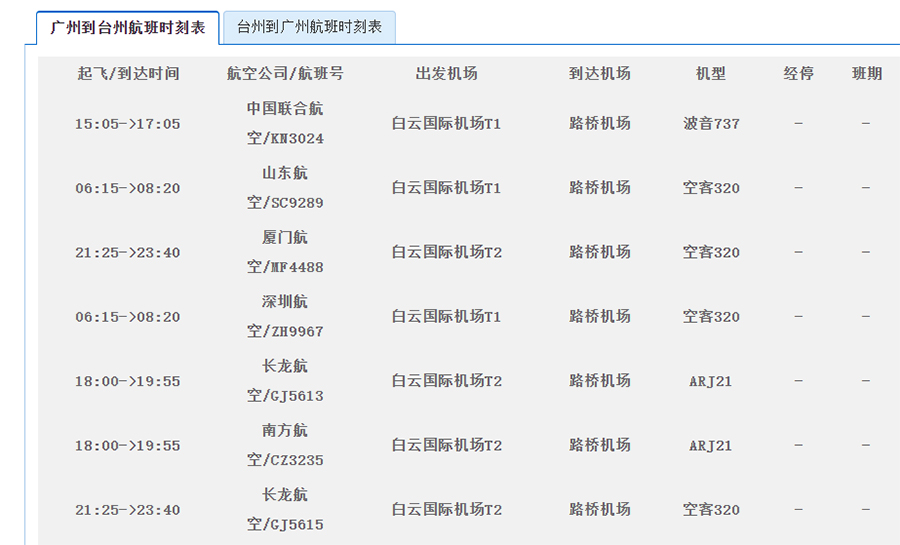Click the 15:05->17:05 departure time cell
Screen dimensions: 900x545
tap(128, 124)
